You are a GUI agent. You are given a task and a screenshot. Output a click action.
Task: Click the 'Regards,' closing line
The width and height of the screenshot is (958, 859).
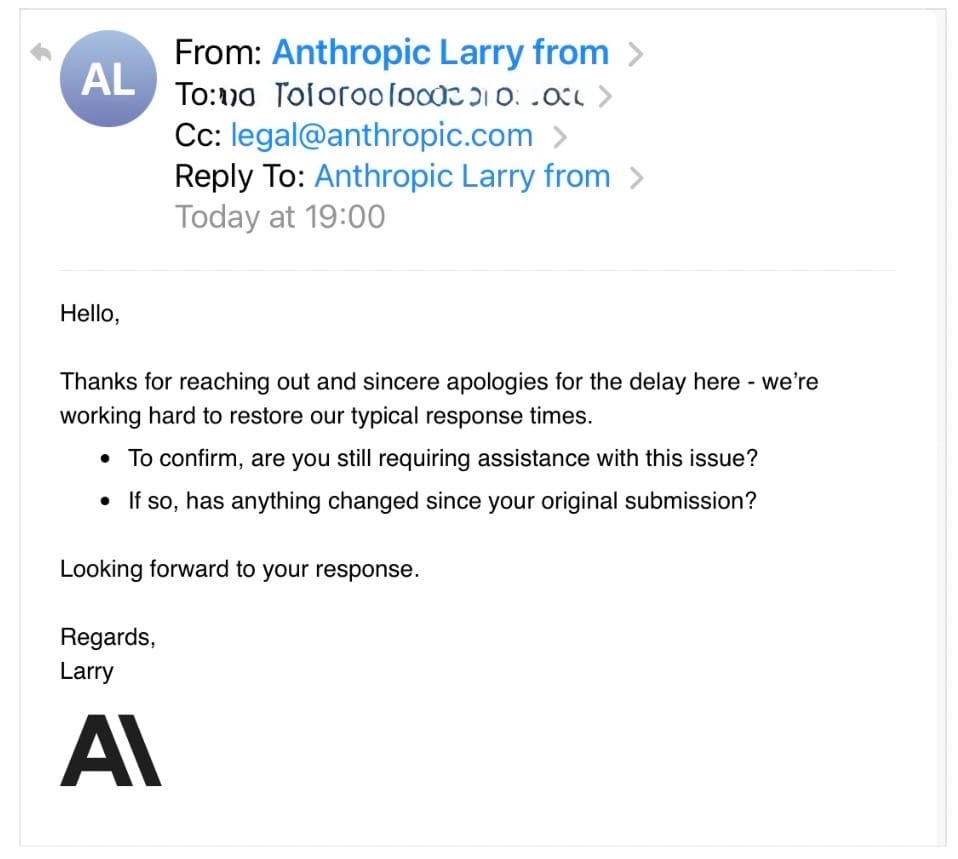(107, 637)
